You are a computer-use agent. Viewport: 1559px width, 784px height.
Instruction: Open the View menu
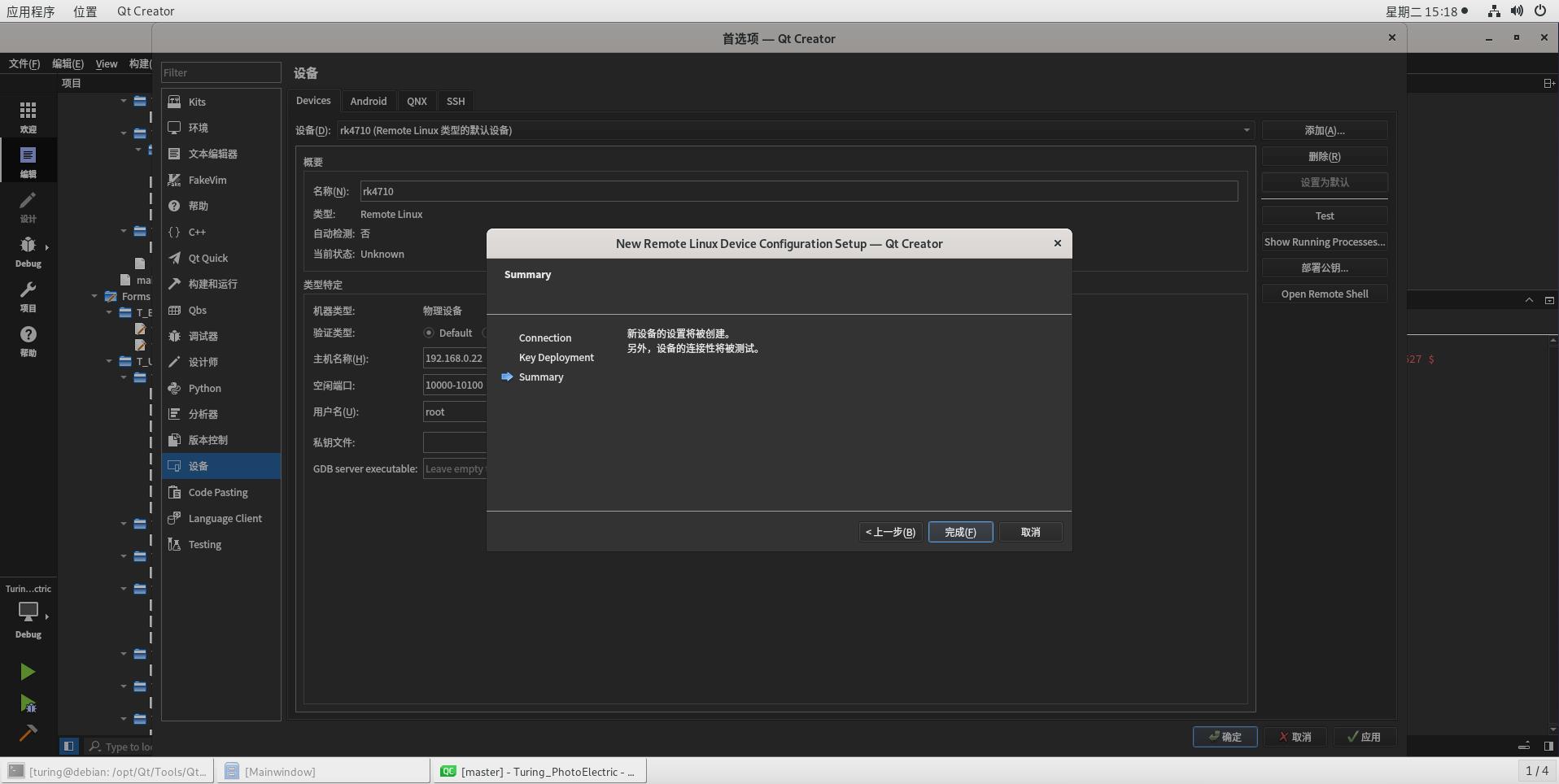[x=107, y=63]
